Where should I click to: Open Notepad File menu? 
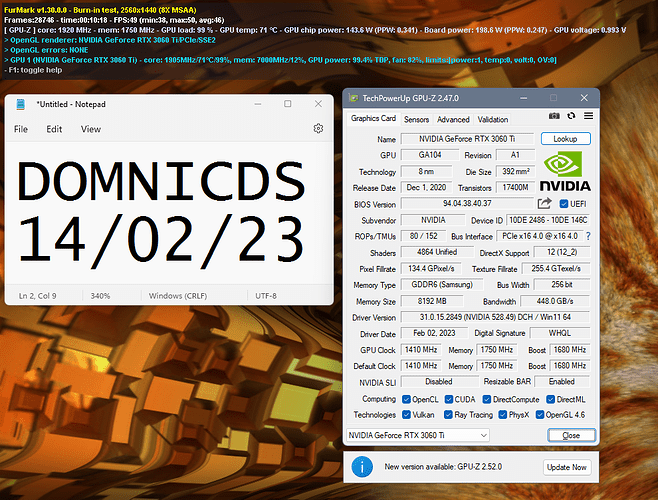pyautogui.click(x=21, y=129)
